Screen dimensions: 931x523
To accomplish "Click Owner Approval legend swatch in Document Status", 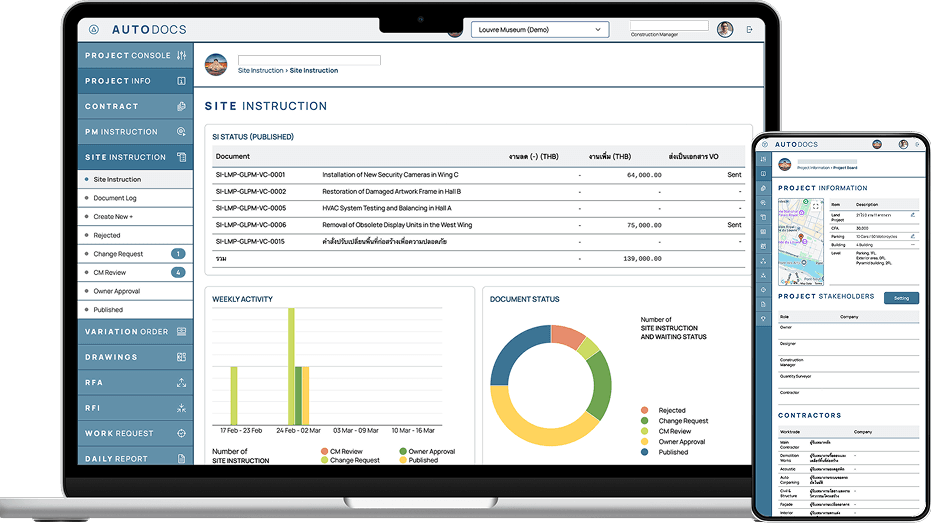I will (x=644, y=442).
